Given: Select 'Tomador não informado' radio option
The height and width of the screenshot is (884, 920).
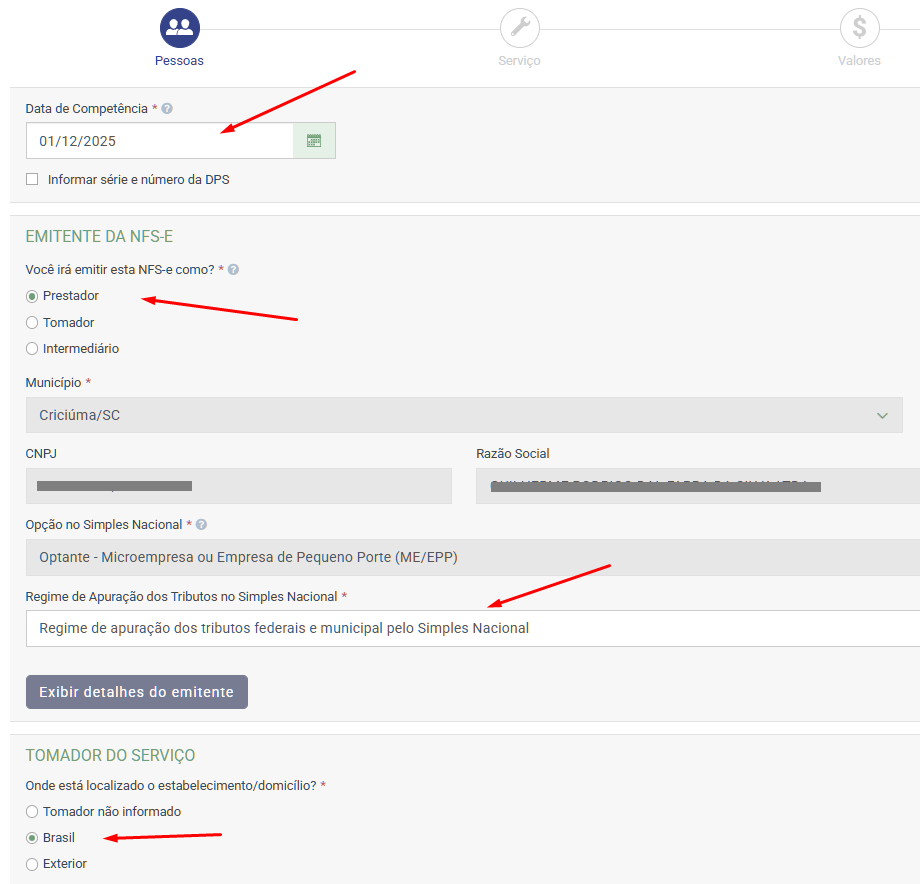Looking at the screenshot, I should point(32,812).
